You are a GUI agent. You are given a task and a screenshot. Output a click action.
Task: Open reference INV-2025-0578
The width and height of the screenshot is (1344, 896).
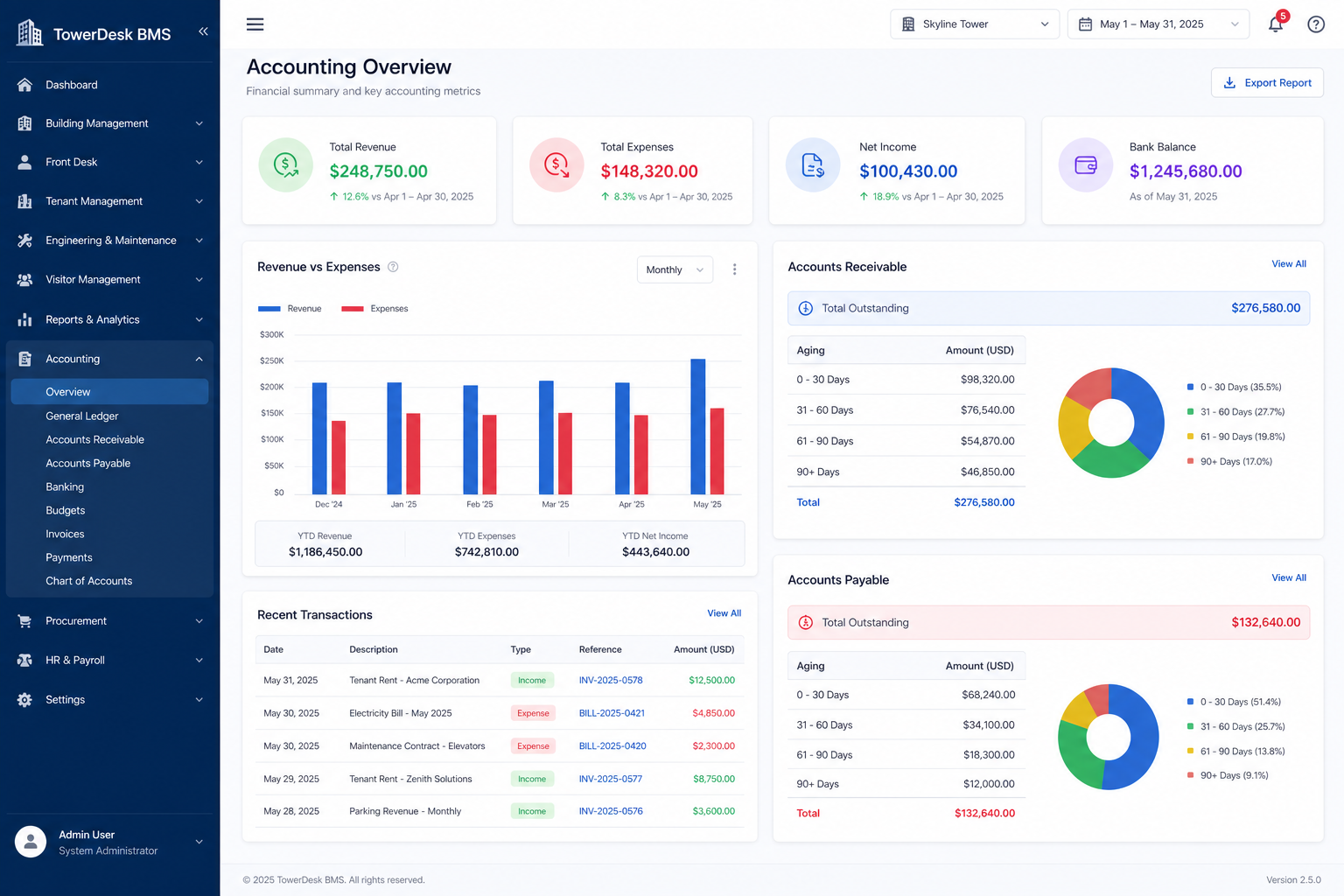(x=611, y=681)
